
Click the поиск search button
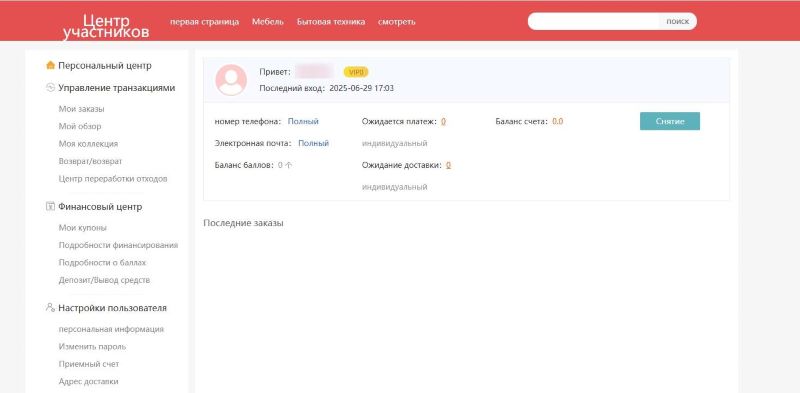coord(678,21)
